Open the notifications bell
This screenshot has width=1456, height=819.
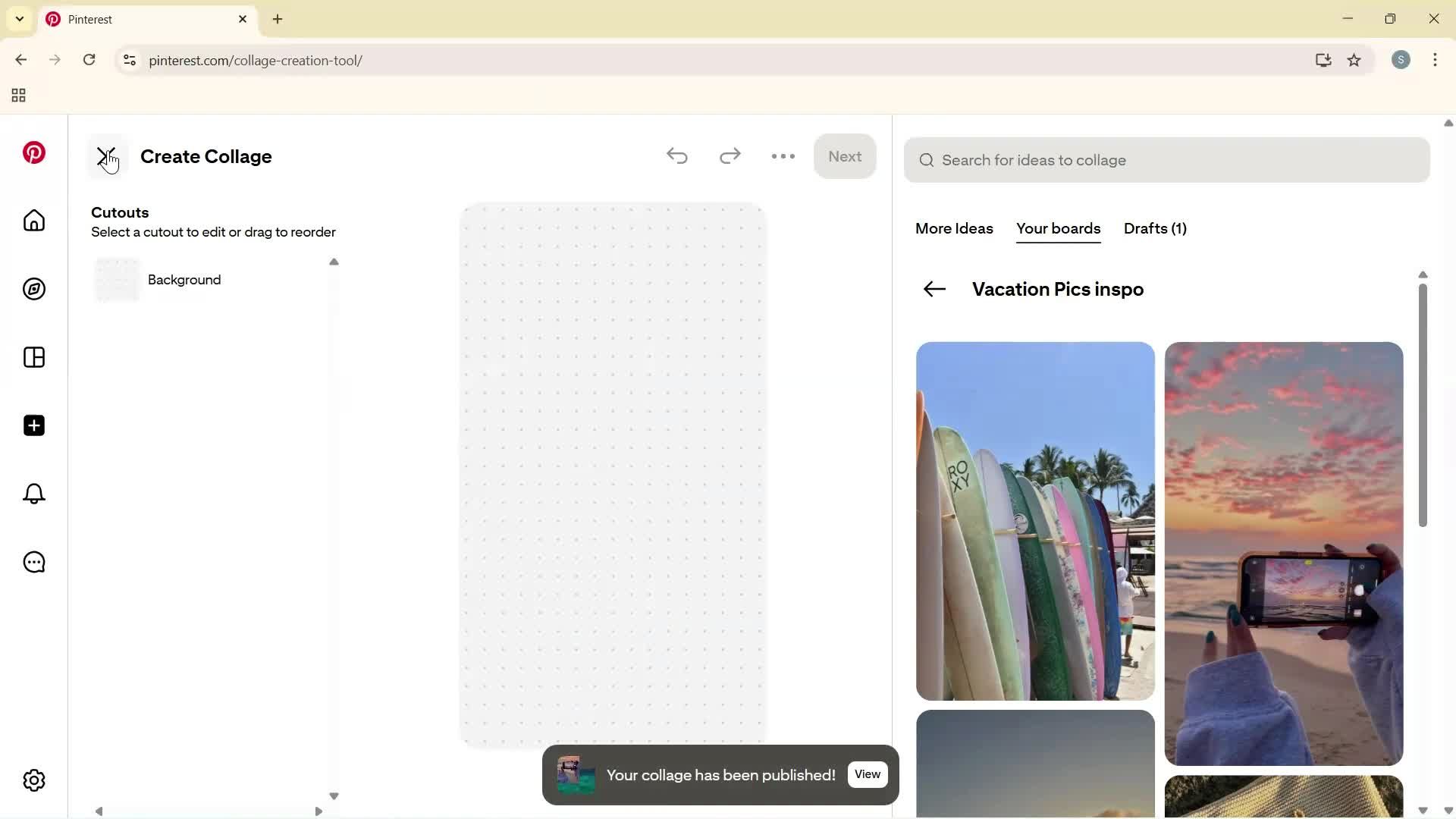pyautogui.click(x=33, y=494)
